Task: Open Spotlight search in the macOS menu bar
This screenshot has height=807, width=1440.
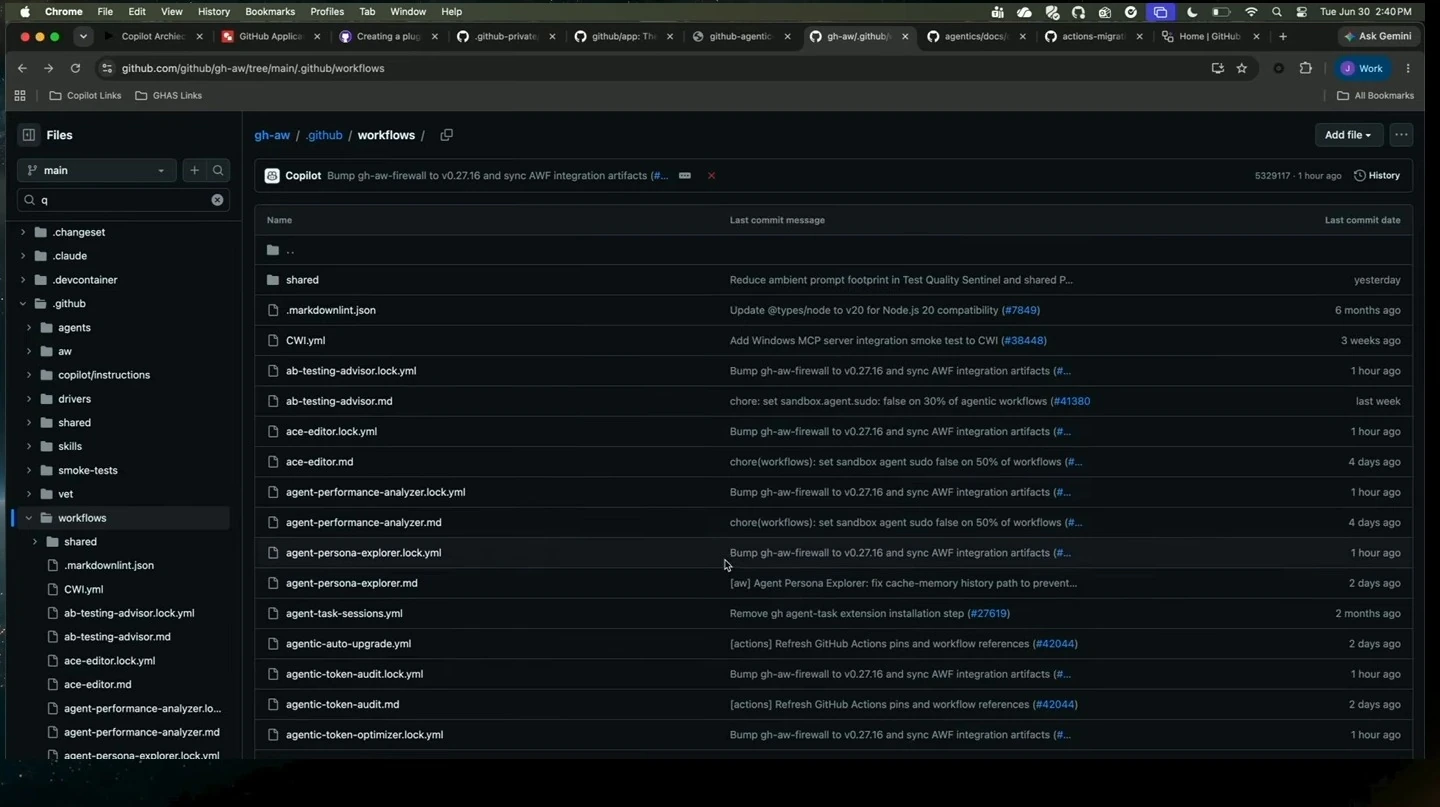Action: pos(1277,12)
